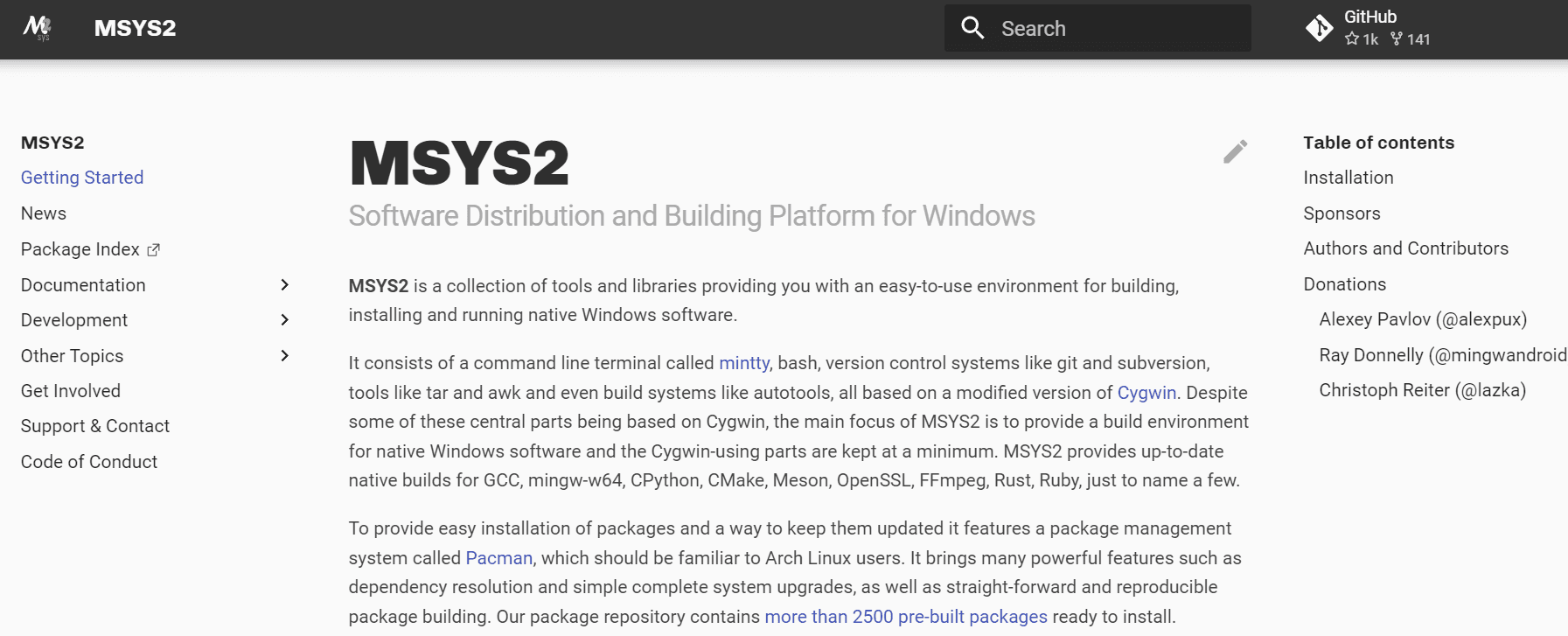Open Other Topics in sidebar
This screenshot has width=1568, height=636.
coord(72,356)
